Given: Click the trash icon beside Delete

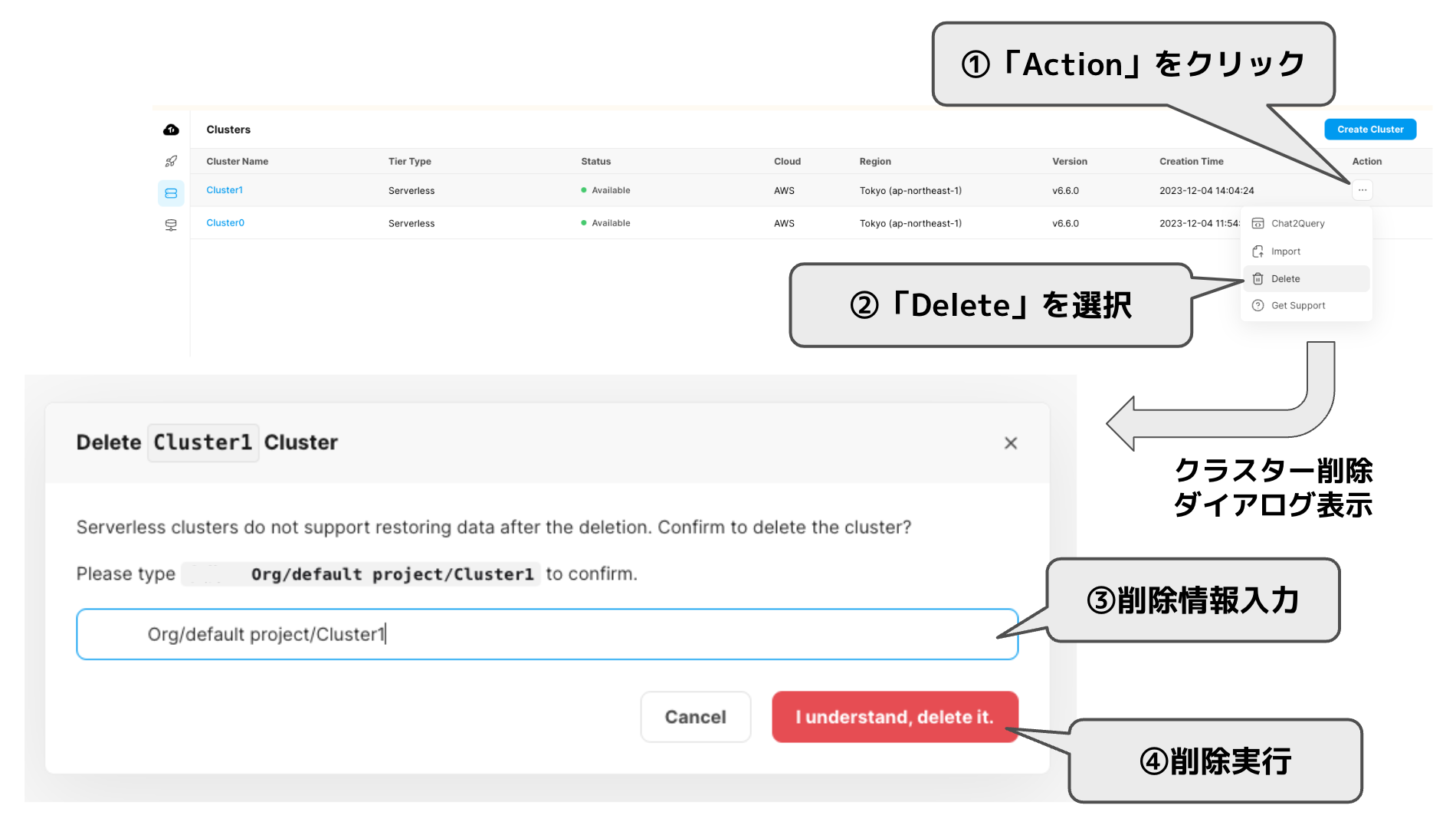Looking at the screenshot, I should (1258, 278).
